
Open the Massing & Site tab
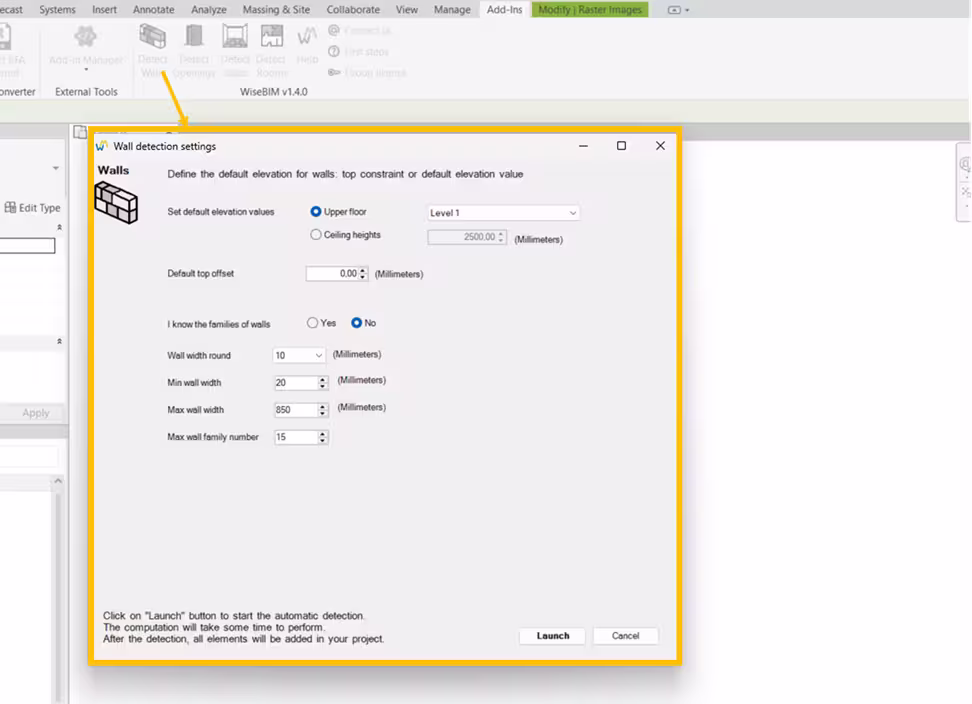point(276,9)
